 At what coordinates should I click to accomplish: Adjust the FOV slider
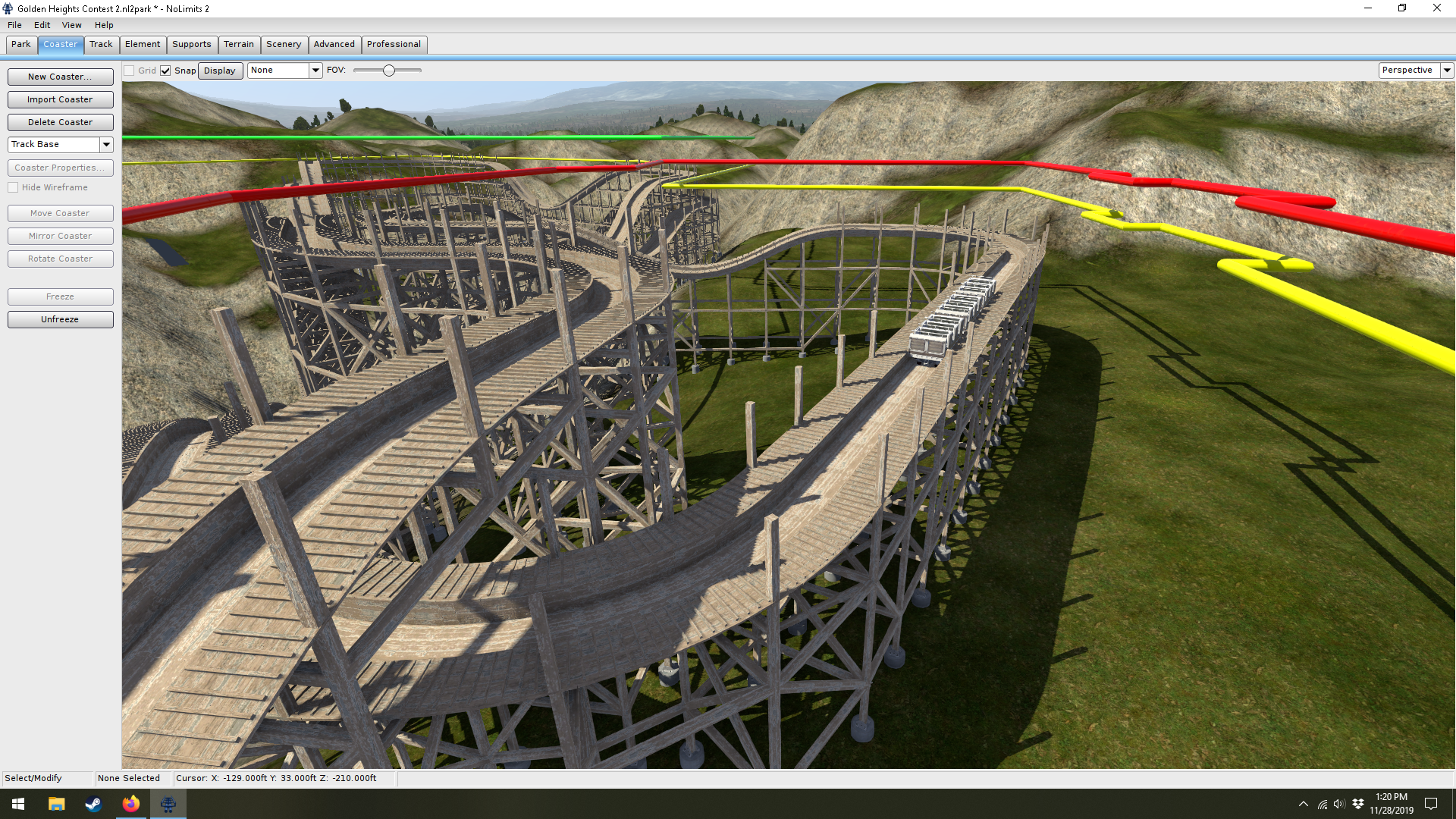(389, 71)
